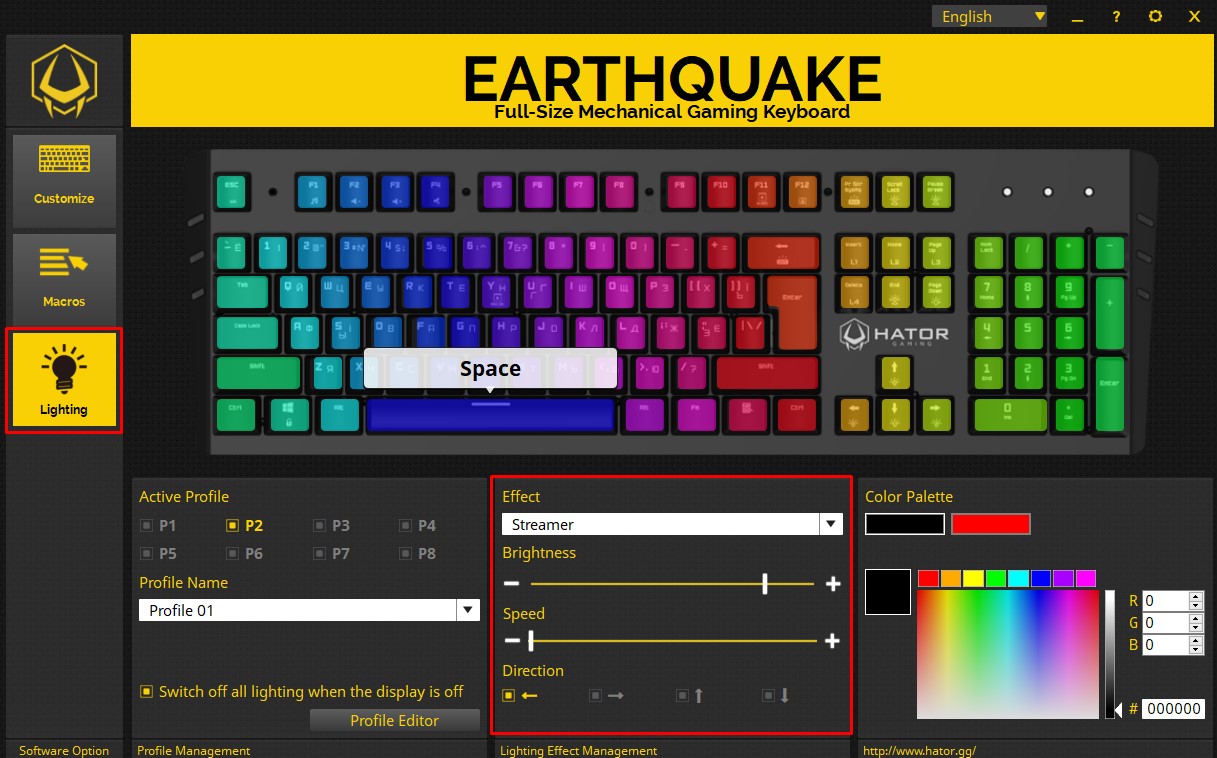Select the Pr Scr key
Image resolution: width=1217 pixels, height=758 pixels.
pyautogui.click(x=854, y=190)
